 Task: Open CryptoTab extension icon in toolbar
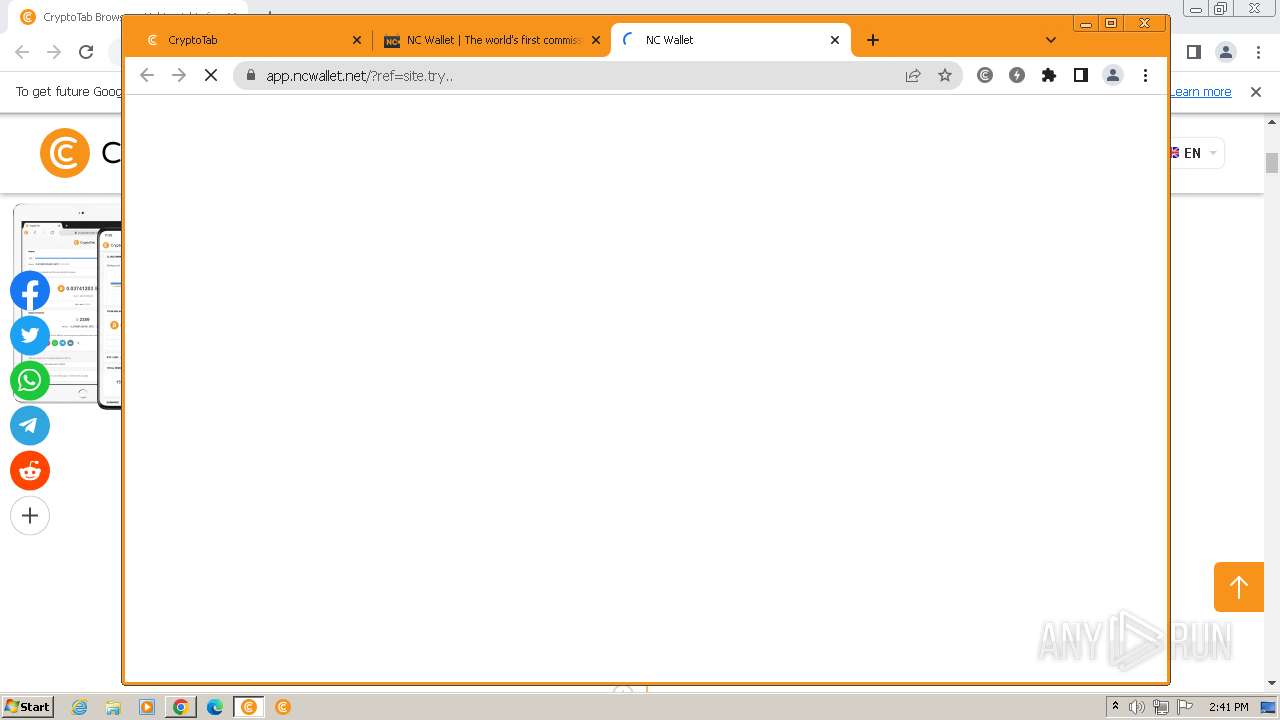click(985, 75)
